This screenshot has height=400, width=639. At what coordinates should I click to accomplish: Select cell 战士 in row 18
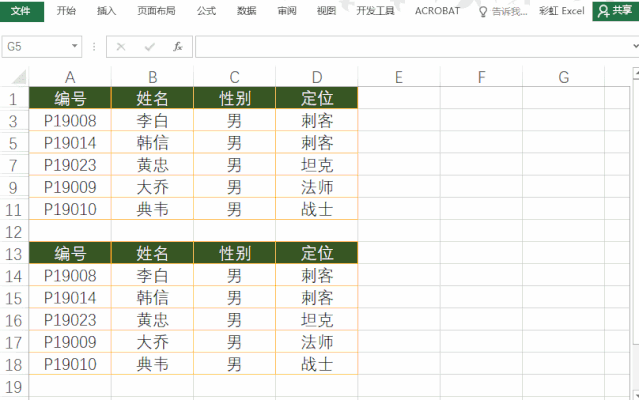(x=317, y=364)
